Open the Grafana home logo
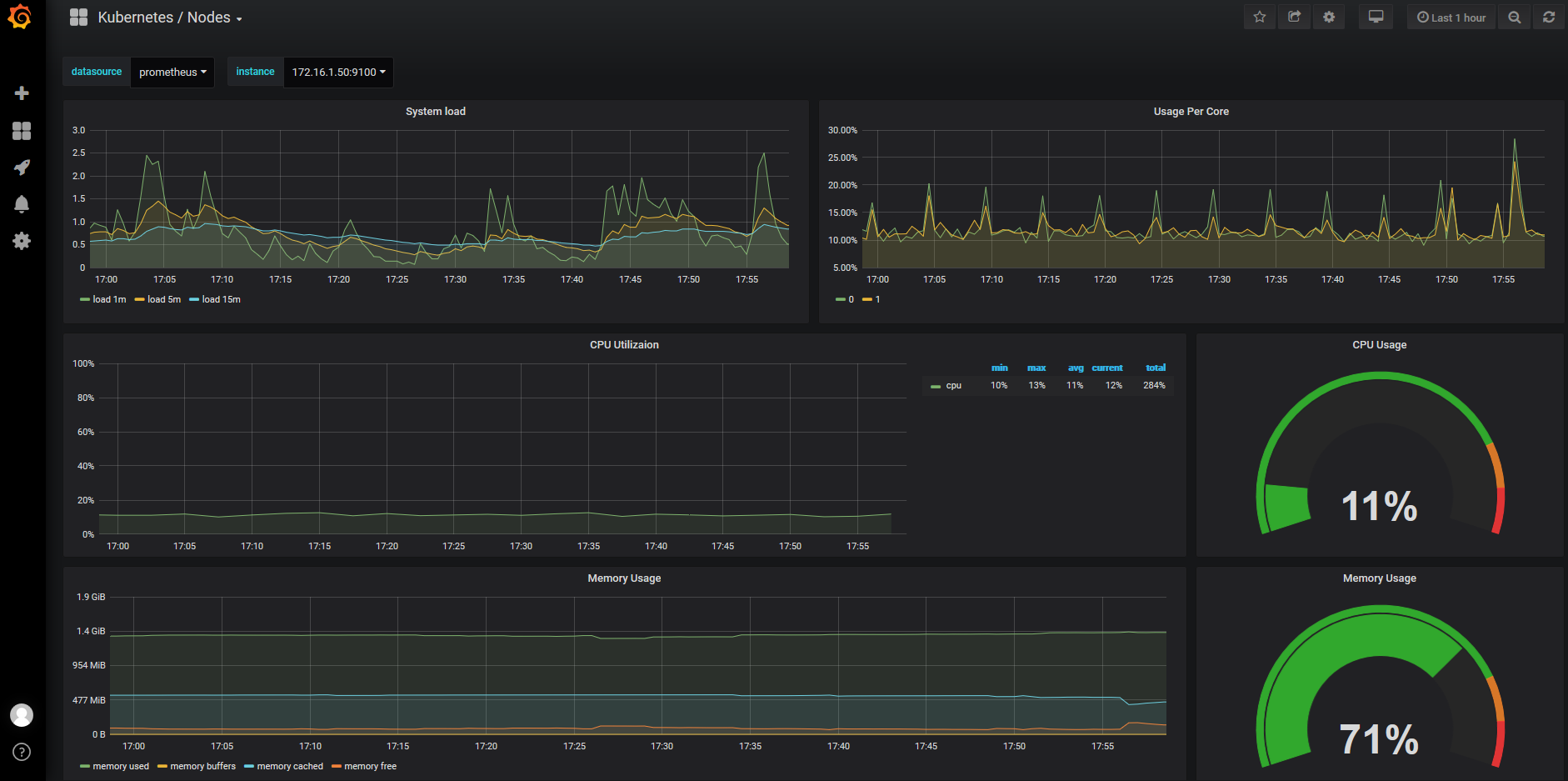Screen dimensions: 1568x781 point(20,17)
